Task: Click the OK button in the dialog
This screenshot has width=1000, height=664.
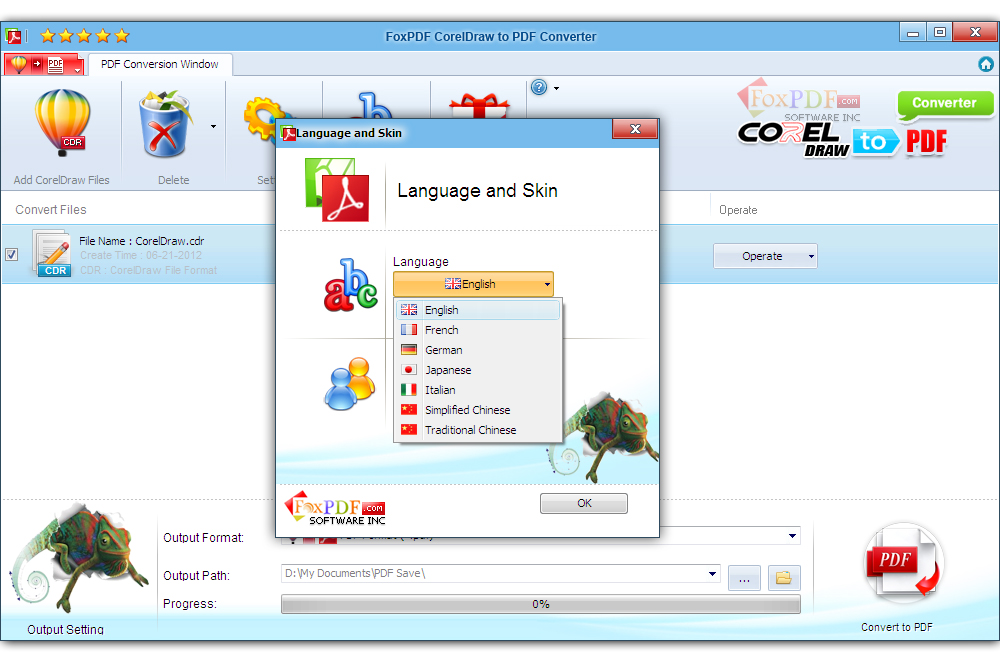Action: point(584,503)
